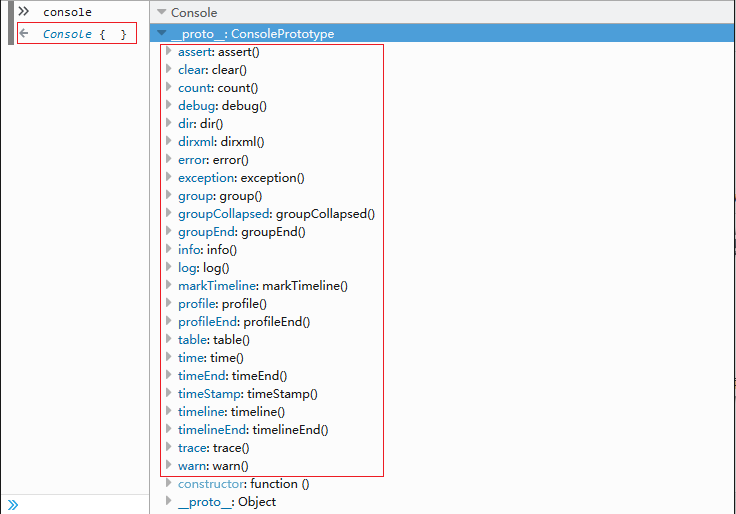The image size is (736, 514).
Task: Focus the command prompt at panel bottom
Action: pos(75,505)
